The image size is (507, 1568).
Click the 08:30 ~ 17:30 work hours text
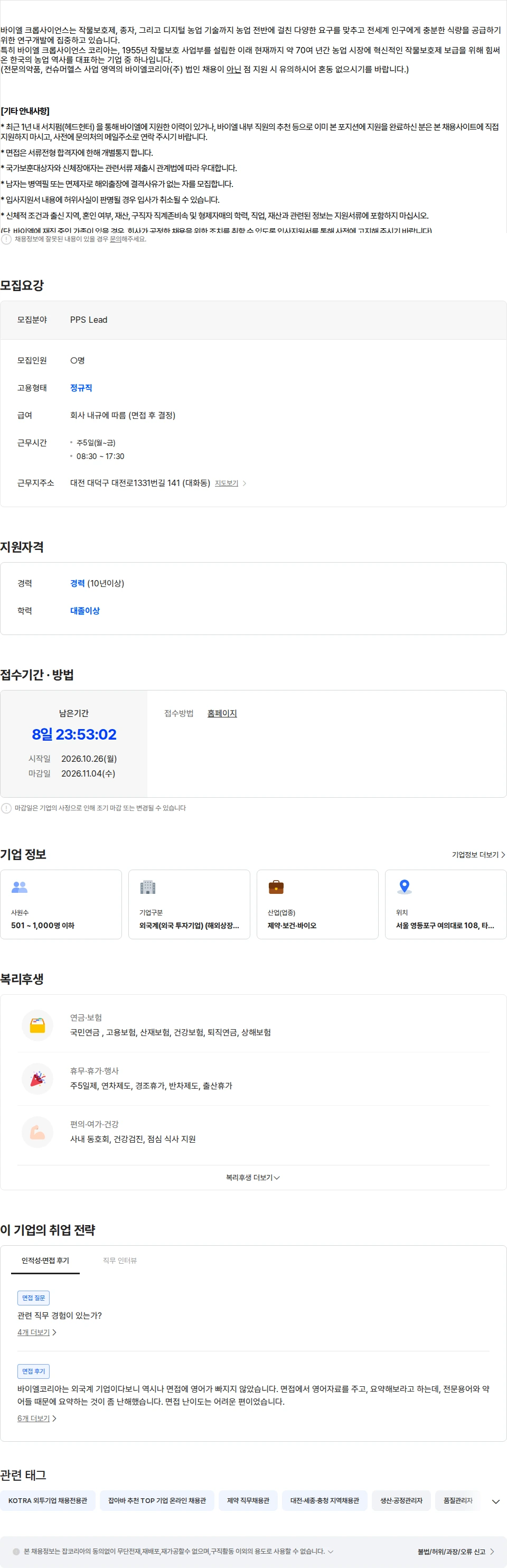click(100, 456)
